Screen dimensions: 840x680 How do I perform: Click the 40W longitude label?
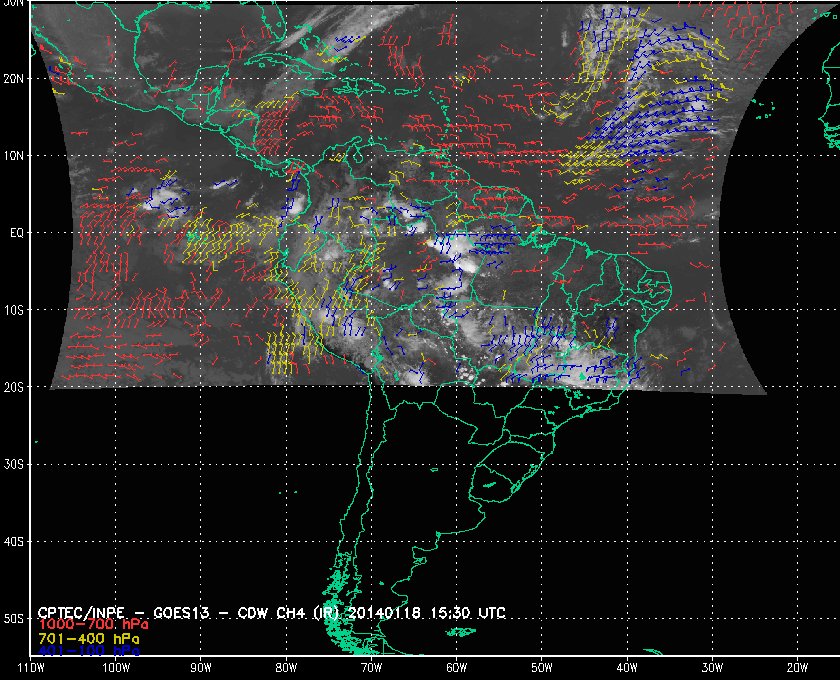tap(627, 667)
